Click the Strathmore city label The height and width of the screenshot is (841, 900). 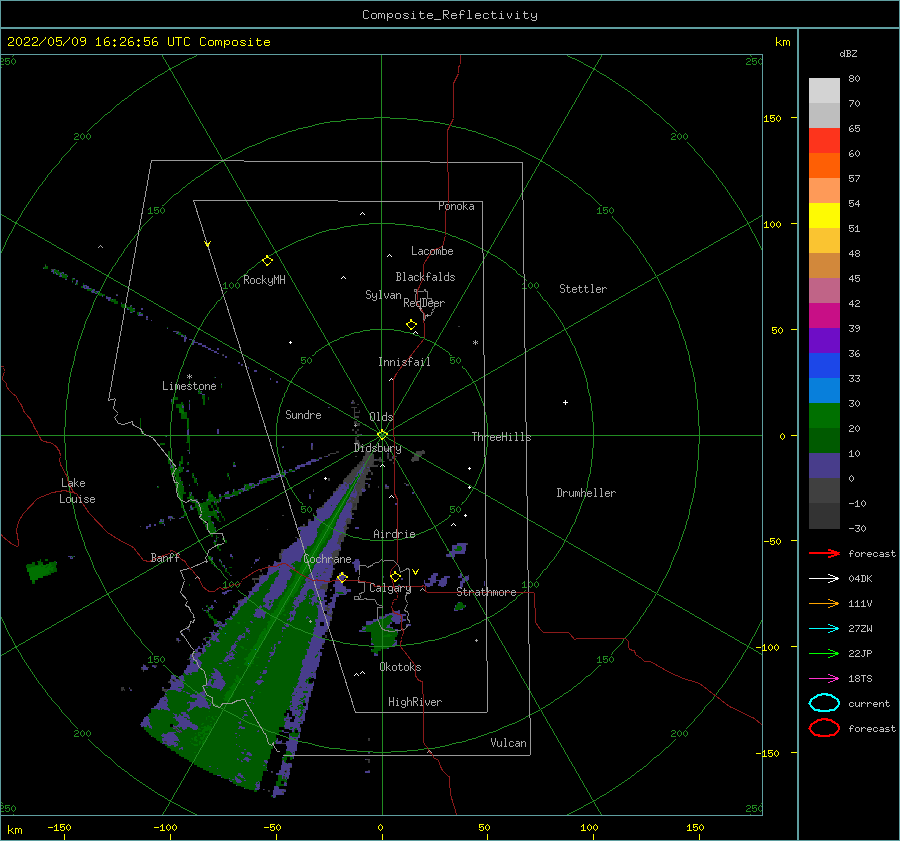486,592
